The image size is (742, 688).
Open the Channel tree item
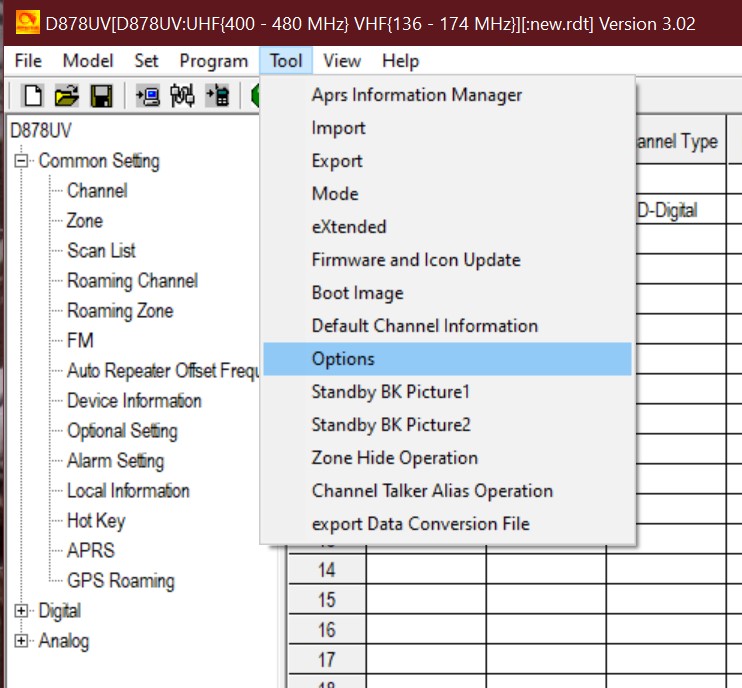(x=97, y=191)
